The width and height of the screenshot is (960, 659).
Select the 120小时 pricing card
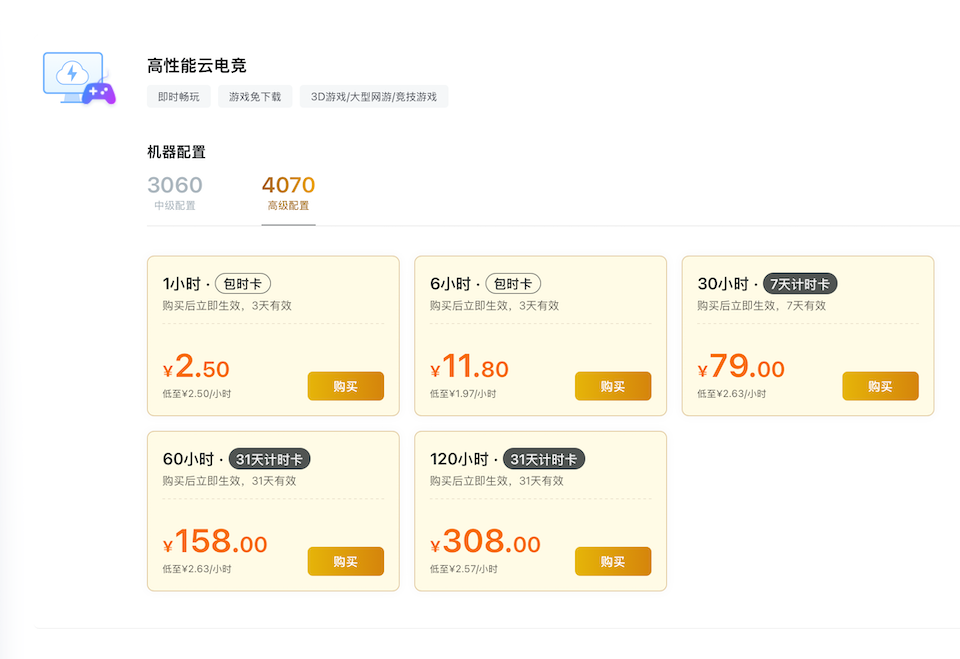540,510
